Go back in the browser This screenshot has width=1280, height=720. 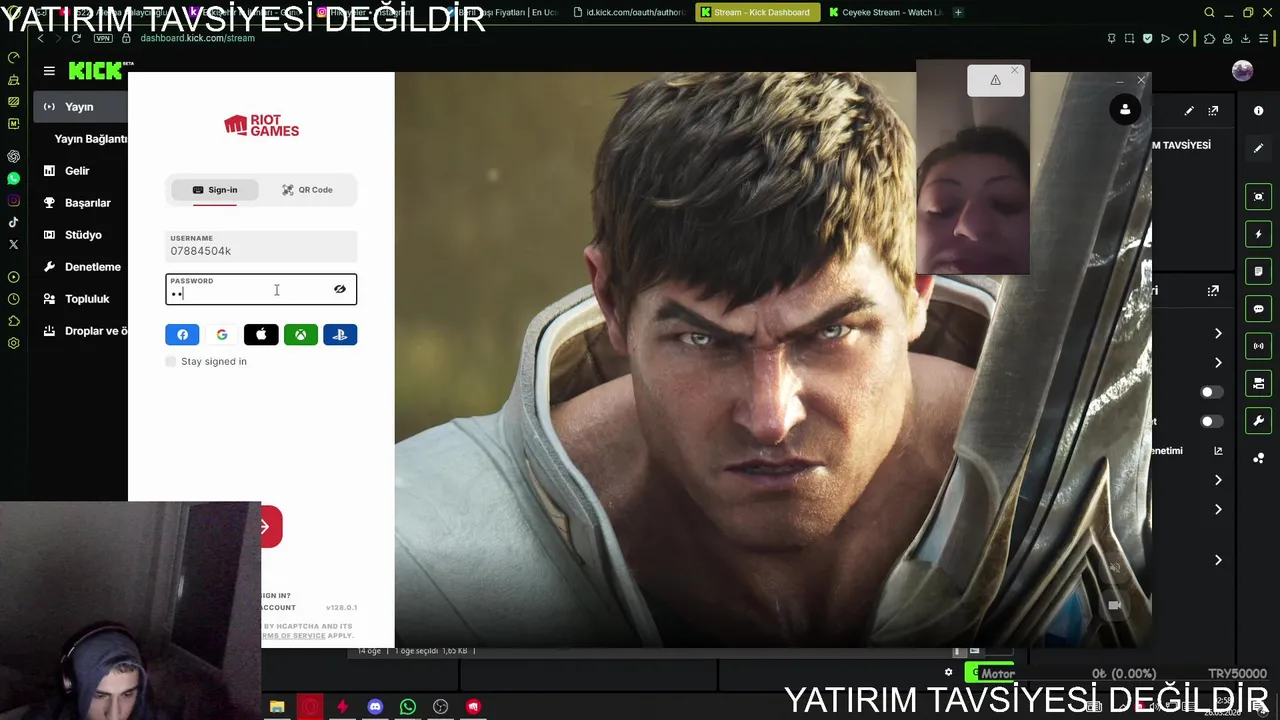[40, 38]
